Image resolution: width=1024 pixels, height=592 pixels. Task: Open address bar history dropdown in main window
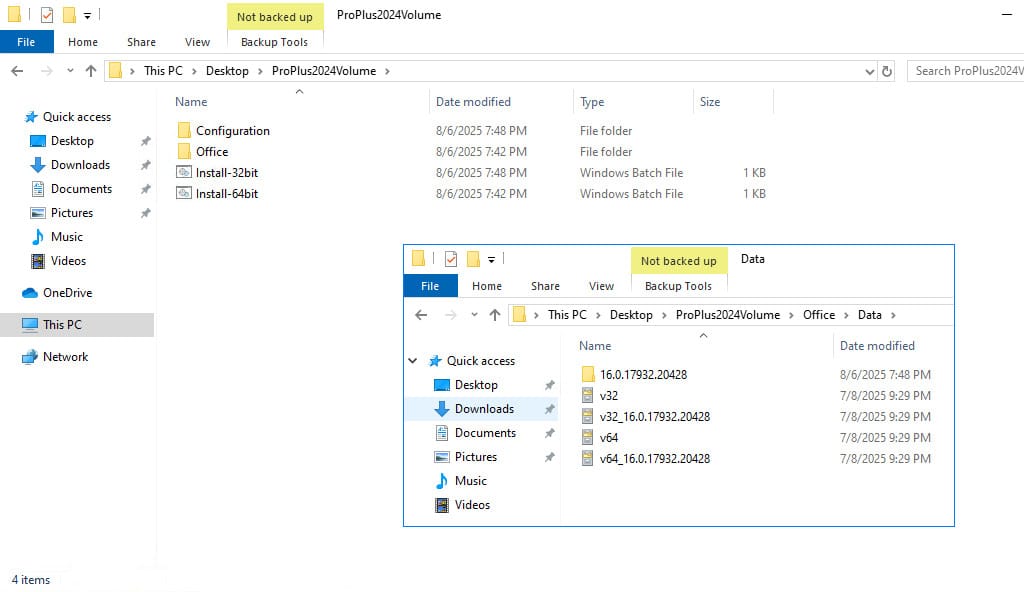[x=869, y=71]
